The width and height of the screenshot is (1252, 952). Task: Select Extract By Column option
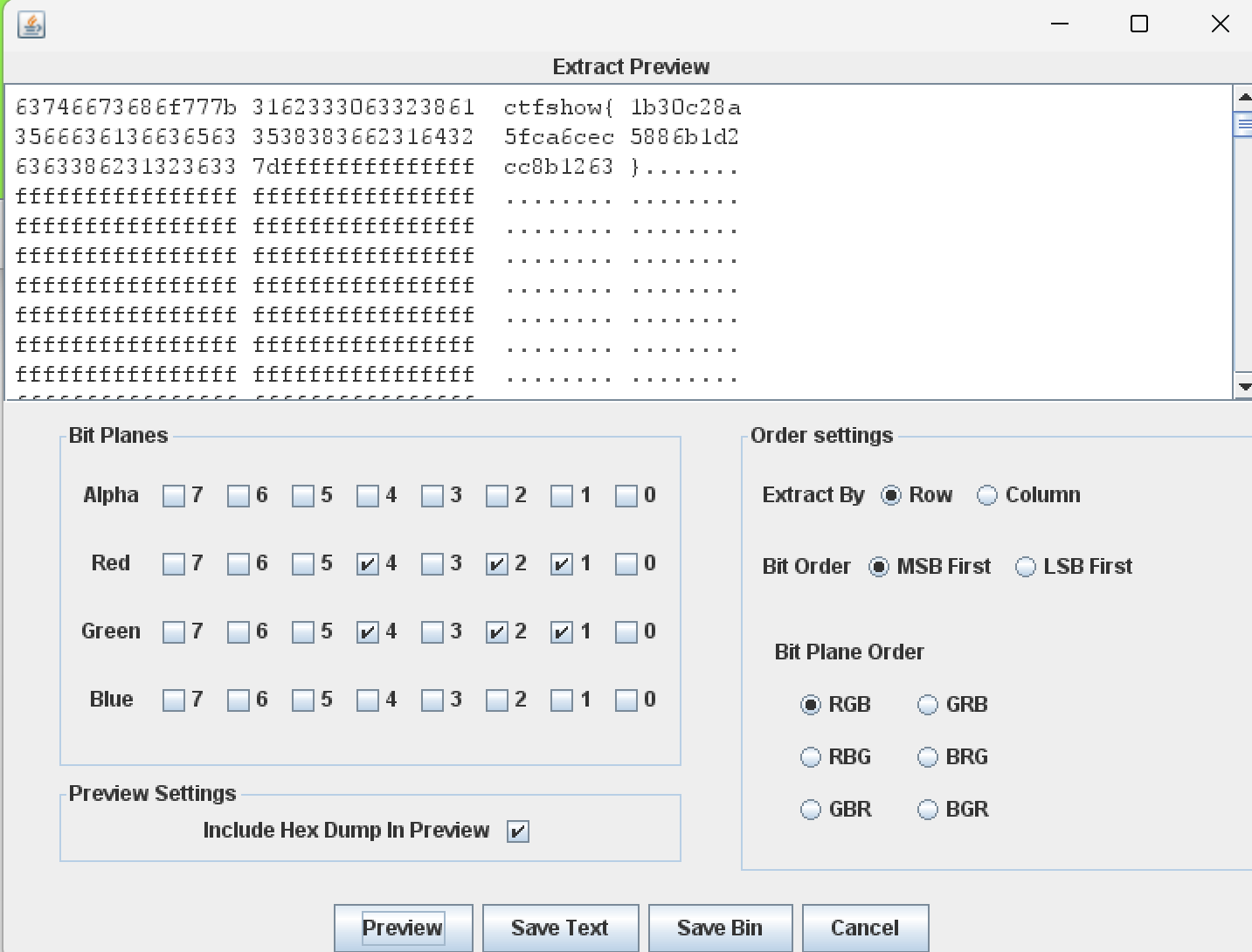[987, 496]
